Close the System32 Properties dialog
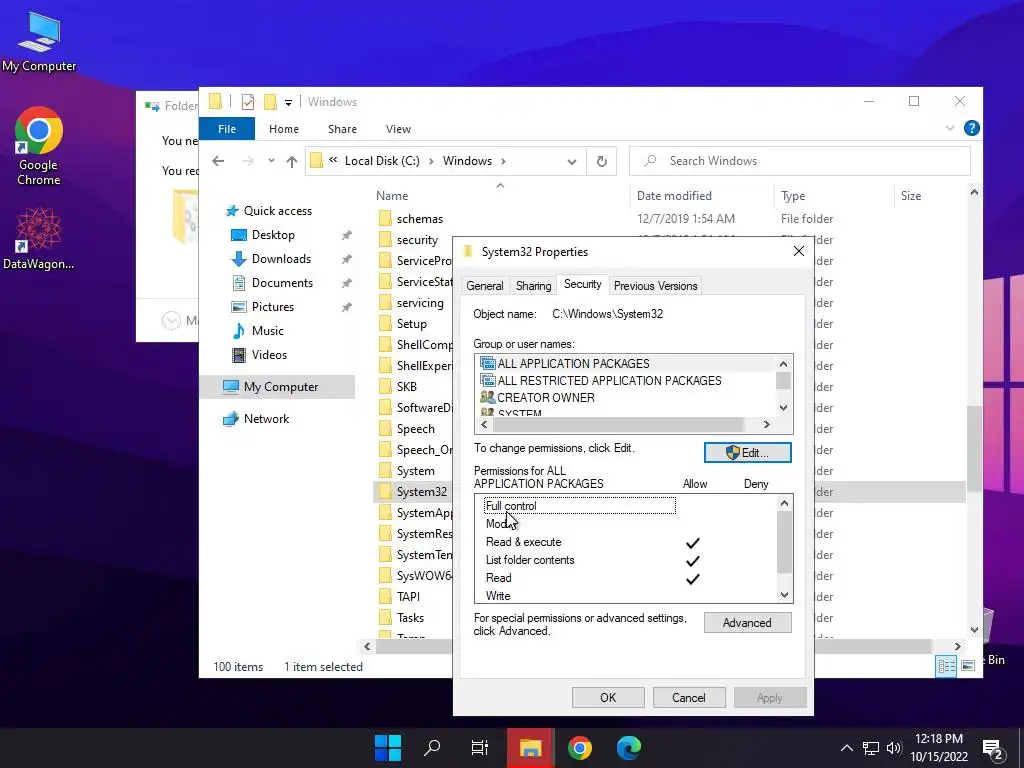This screenshot has width=1024, height=768. (799, 251)
